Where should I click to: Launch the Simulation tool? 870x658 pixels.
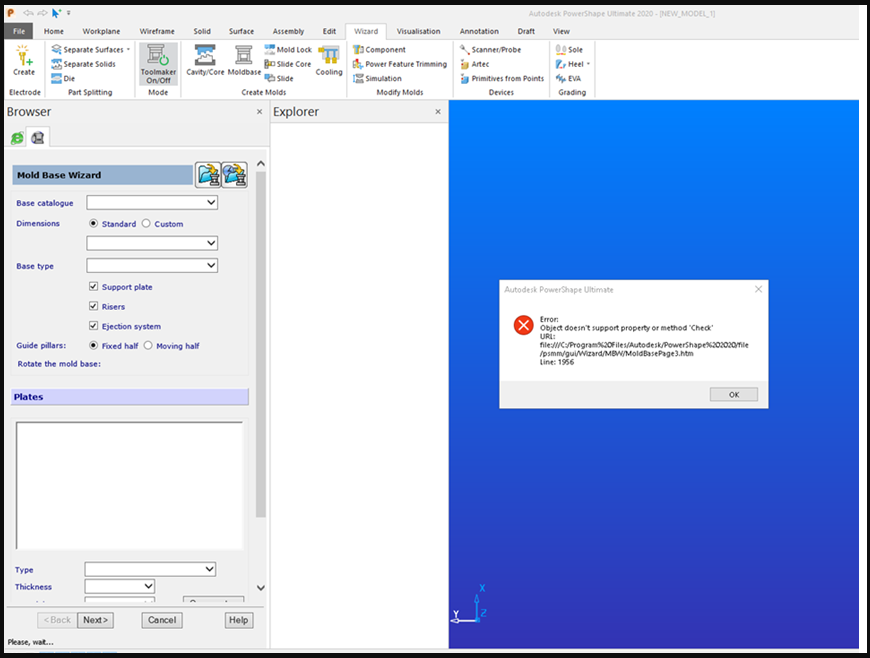coord(377,78)
